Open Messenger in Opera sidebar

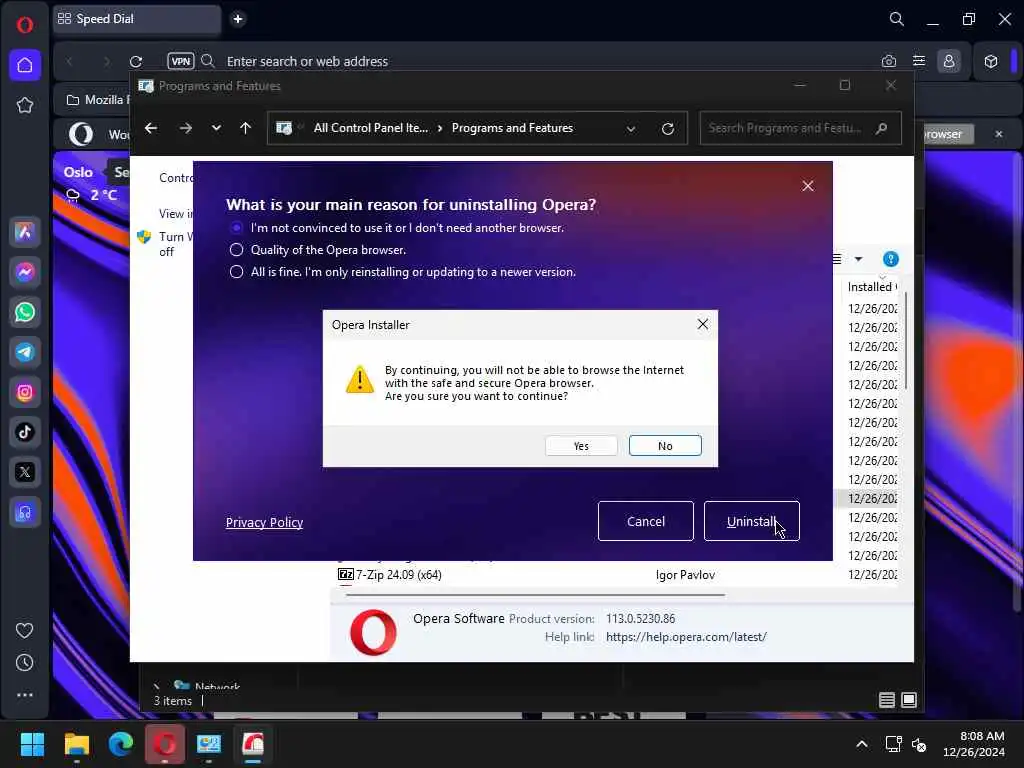click(x=25, y=272)
